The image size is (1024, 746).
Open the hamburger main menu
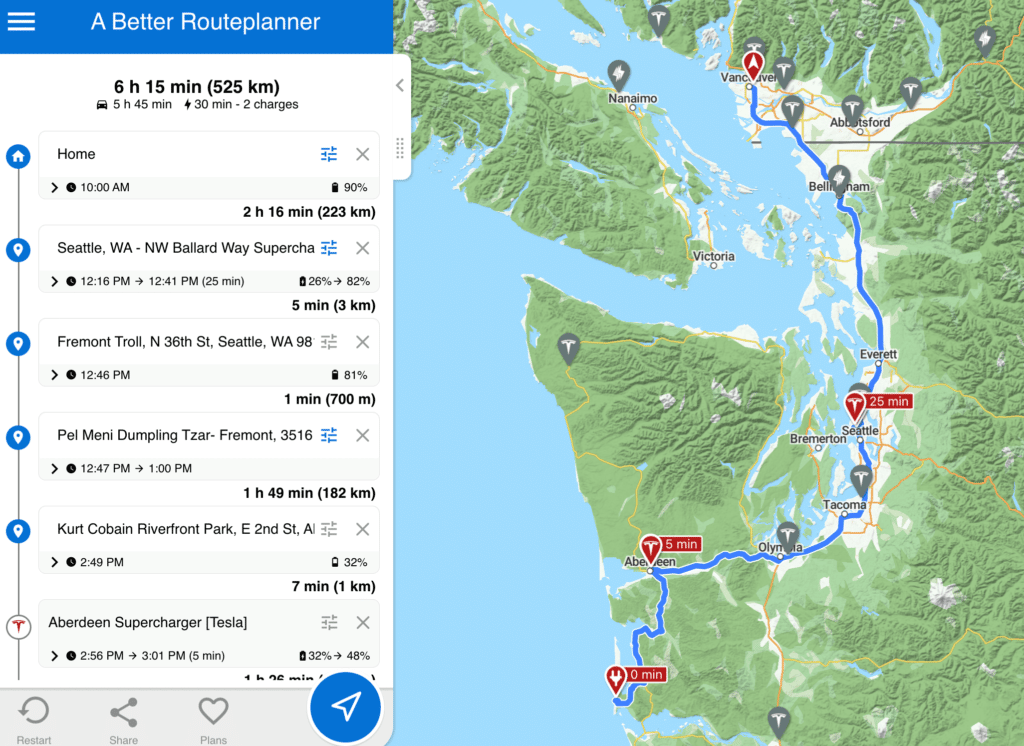click(x=21, y=22)
